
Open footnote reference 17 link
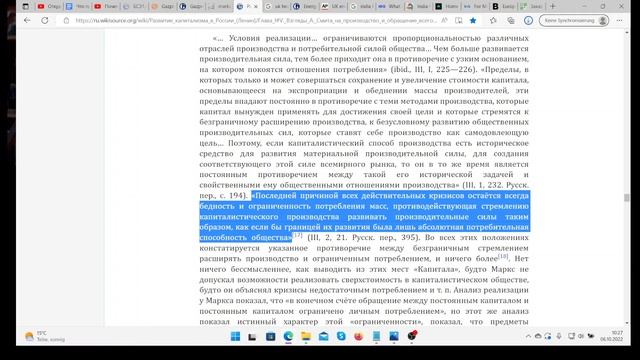[298, 235]
